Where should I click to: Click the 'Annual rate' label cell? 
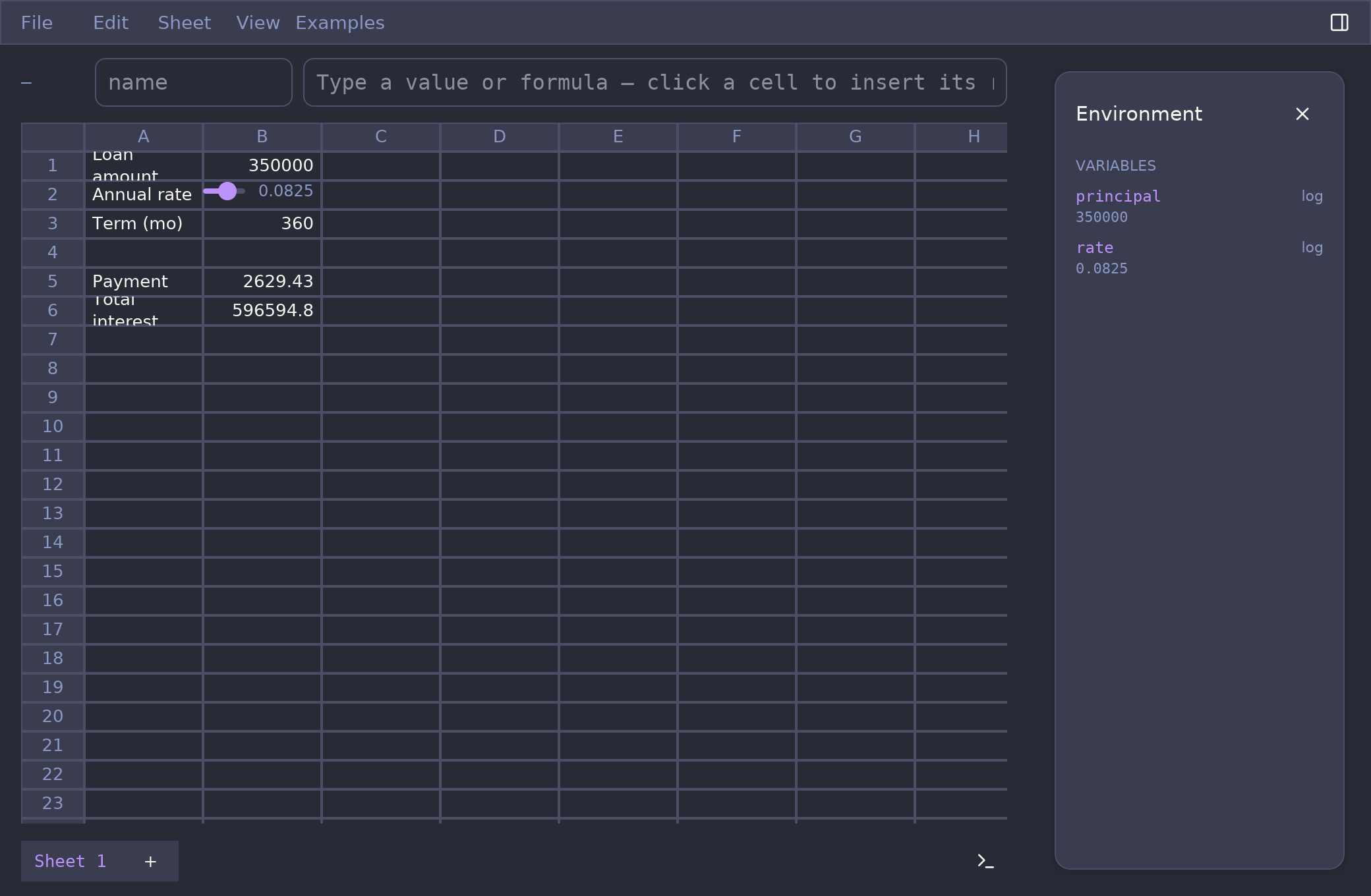(144, 194)
